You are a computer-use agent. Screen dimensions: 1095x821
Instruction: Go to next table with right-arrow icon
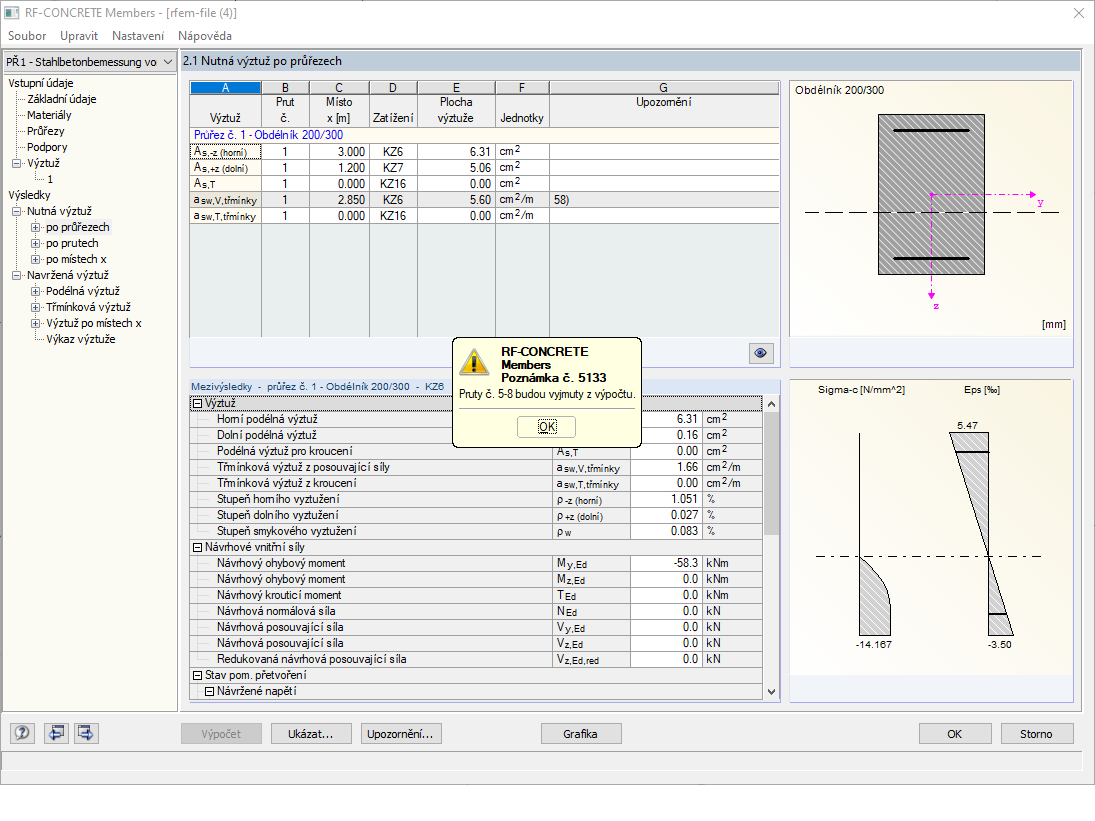[87, 733]
